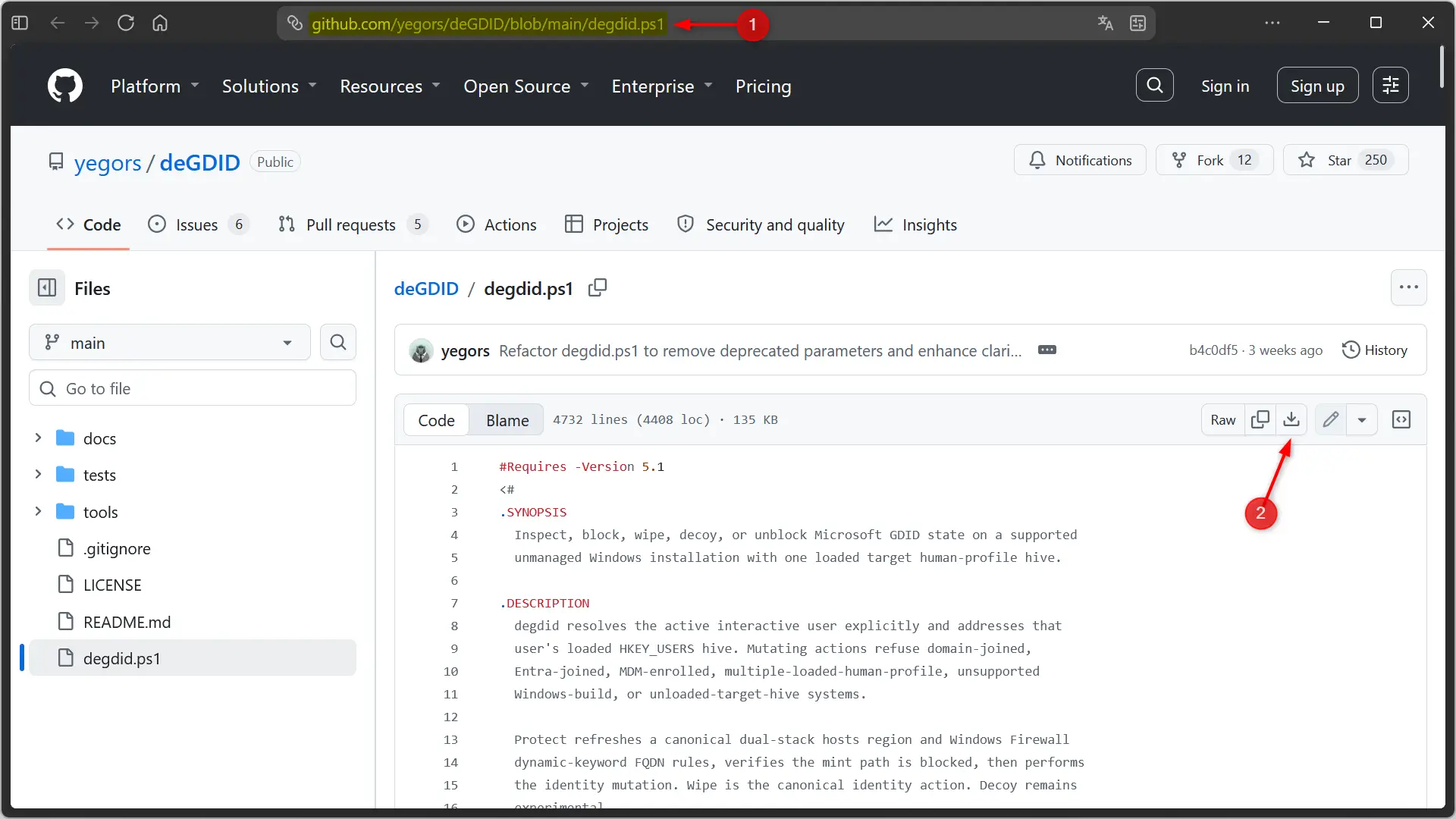Collapse the Files tree side panel
1456x819 pixels.
pos(47,288)
